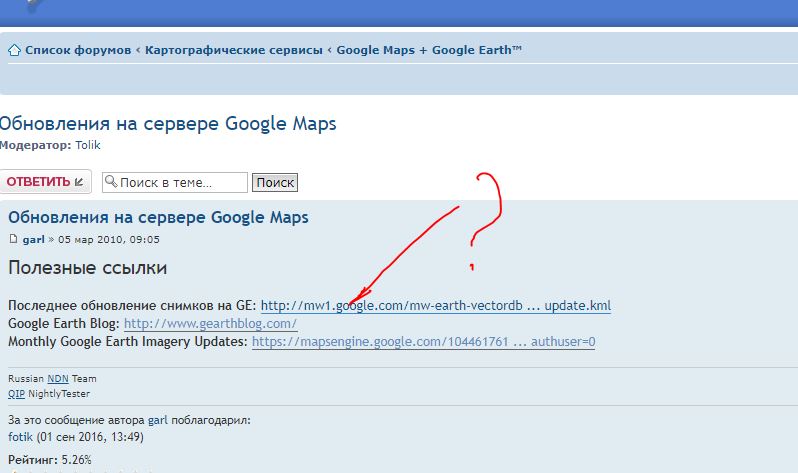
Task: Click the small post icon beside garl
Action: pyautogui.click(x=13, y=240)
